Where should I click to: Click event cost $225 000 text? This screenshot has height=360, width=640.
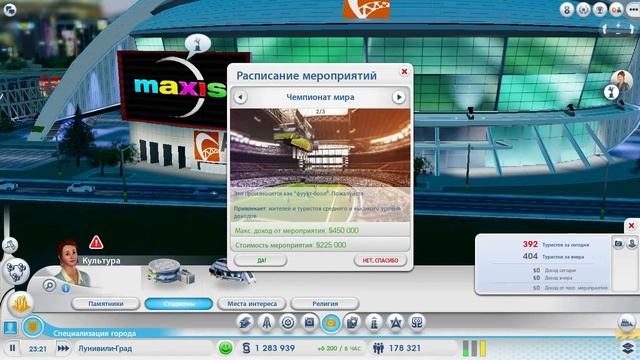point(290,245)
